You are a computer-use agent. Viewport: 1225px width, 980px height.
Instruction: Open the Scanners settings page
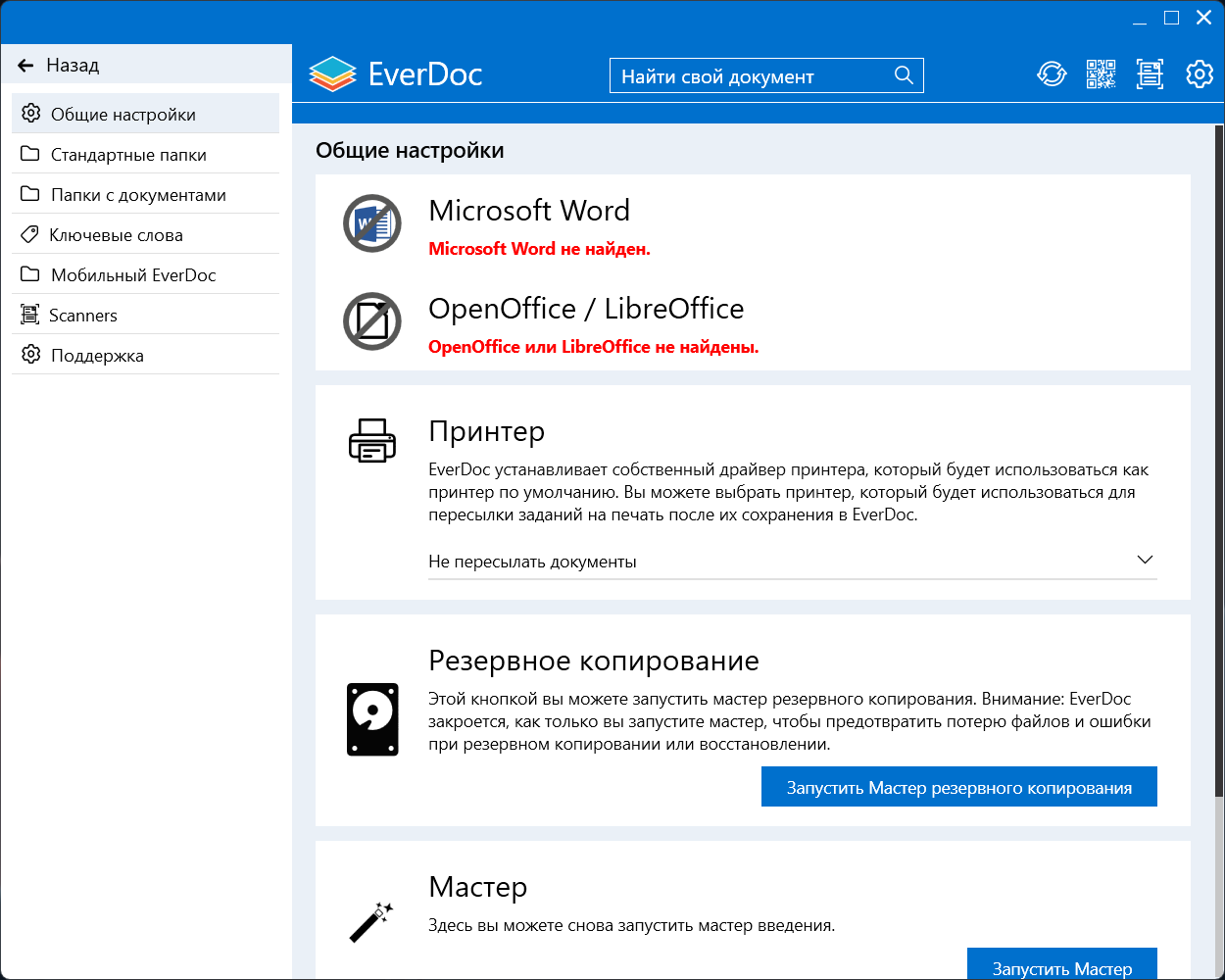pyautogui.click(x=145, y=315)
